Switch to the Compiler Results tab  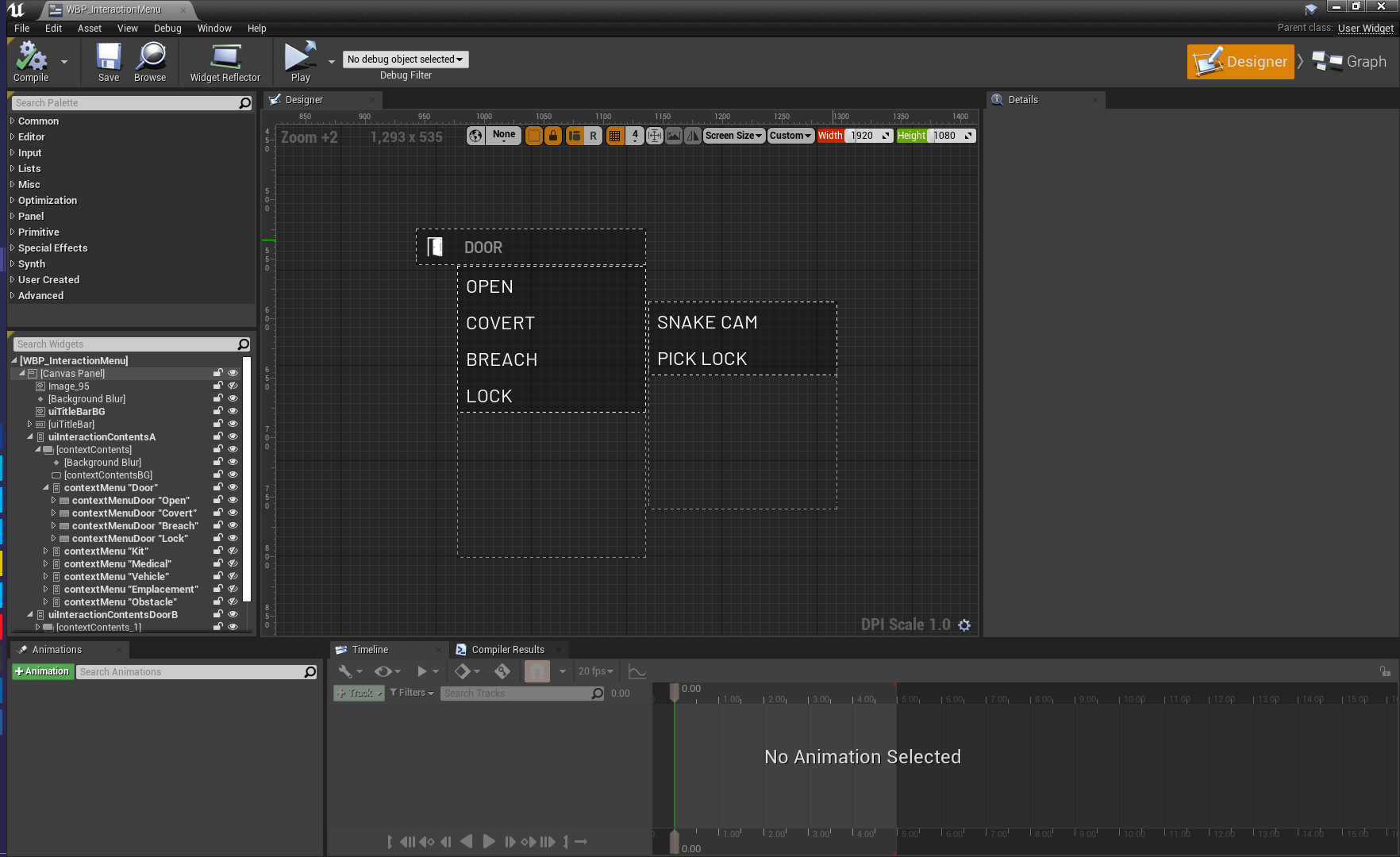pos(507,649)
